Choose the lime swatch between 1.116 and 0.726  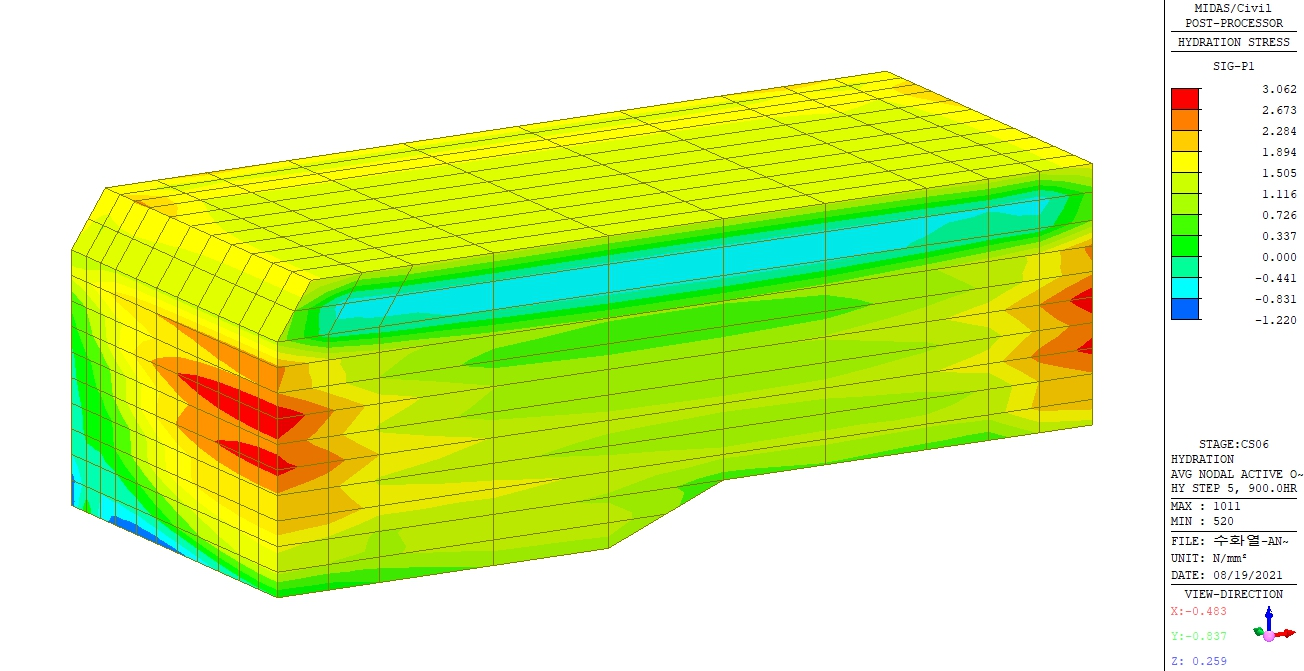point(1185,204)
